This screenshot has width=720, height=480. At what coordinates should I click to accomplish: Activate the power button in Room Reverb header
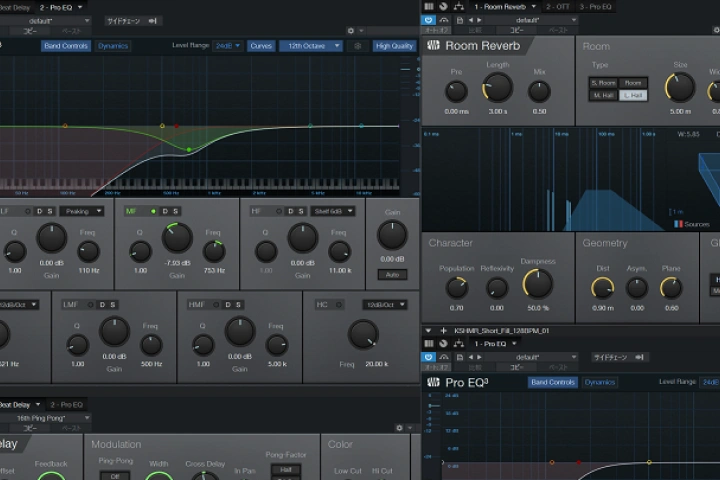coord(428,20)
